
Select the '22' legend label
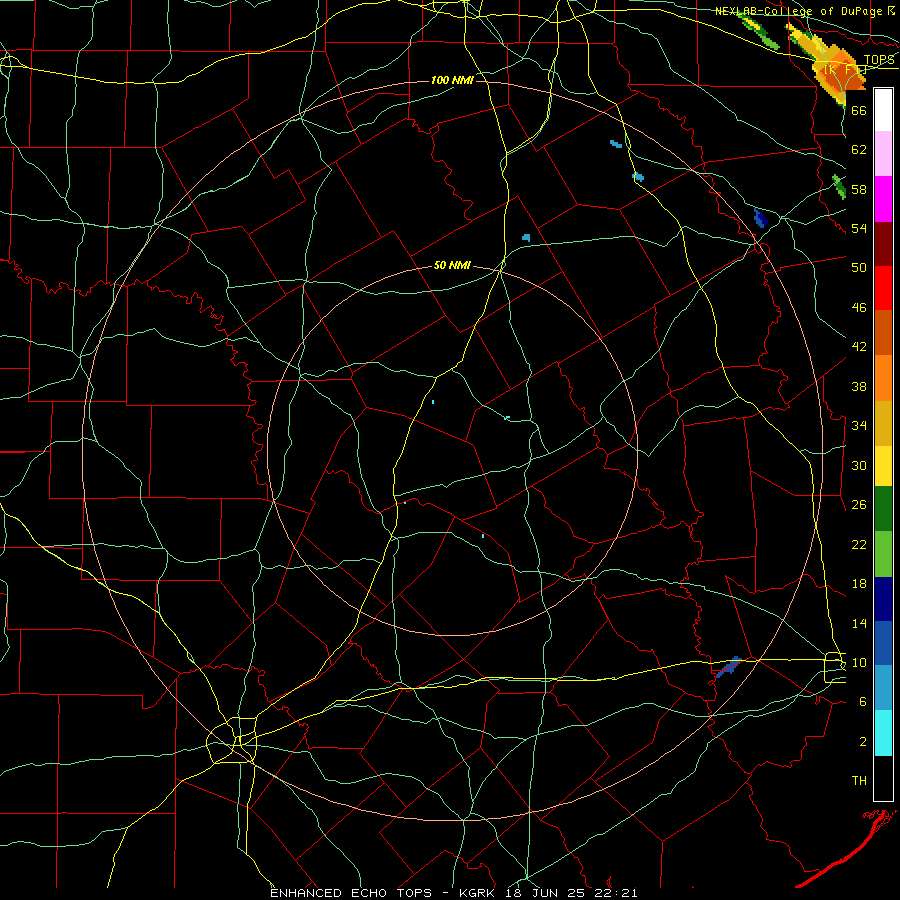pyautogui.click(x=859, y=544)
